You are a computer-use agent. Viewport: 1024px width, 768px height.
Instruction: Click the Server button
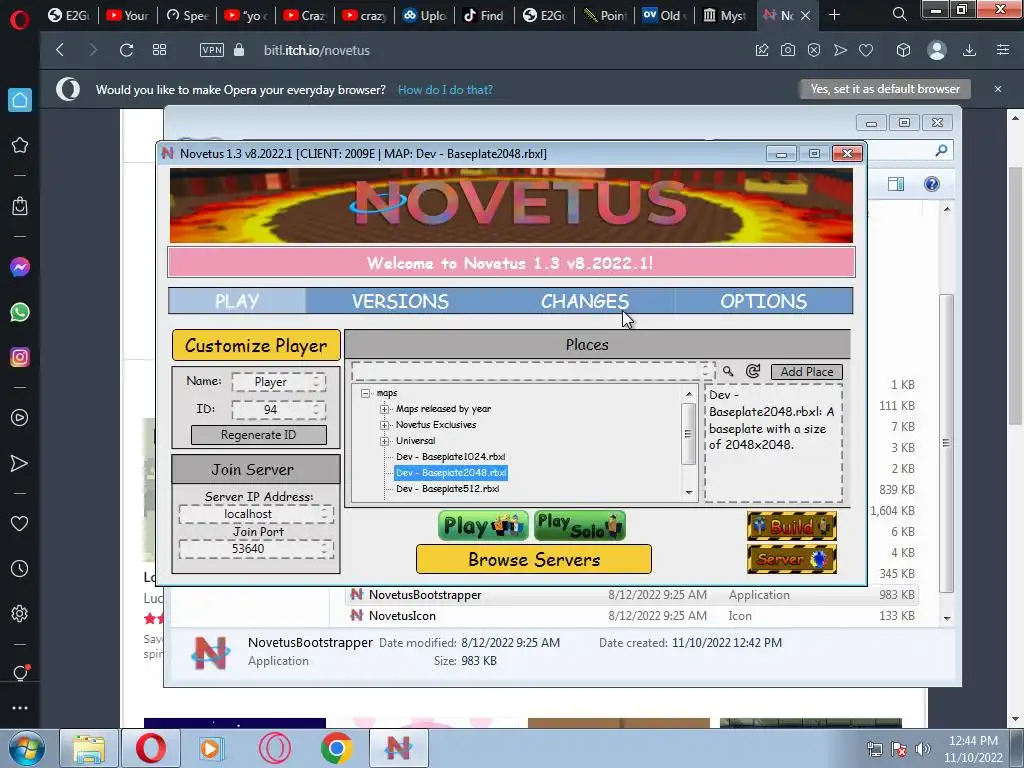pos(792,559)
